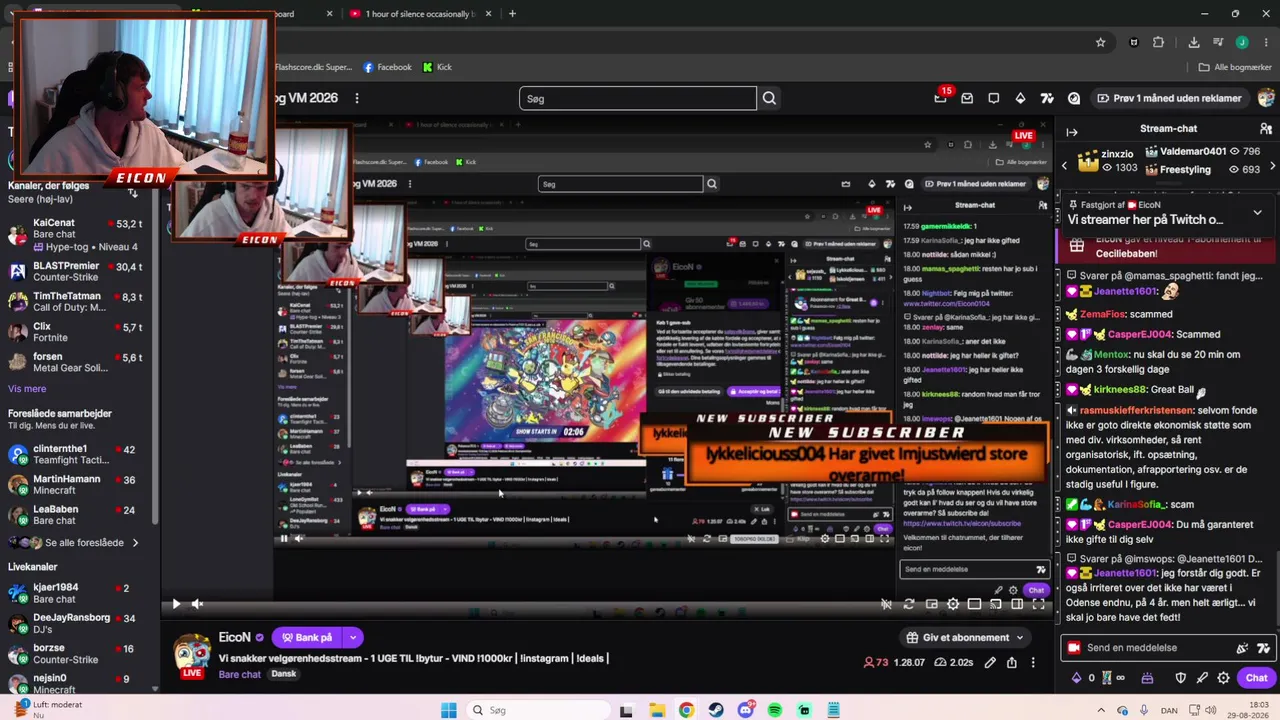
Task: Open DeeJayRansborg live channel in sidebar
Action: [77, 624]
